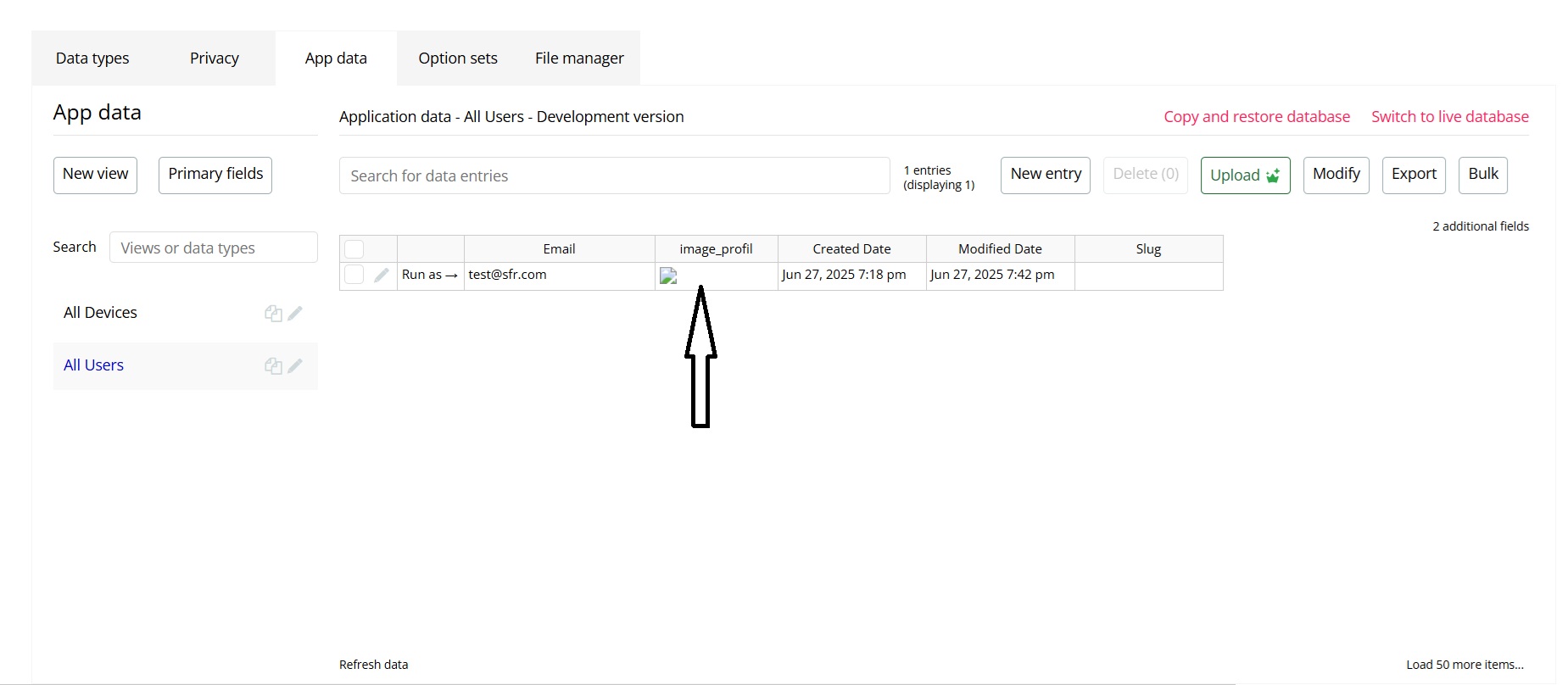Refresh data link

(x=373, y=665)
